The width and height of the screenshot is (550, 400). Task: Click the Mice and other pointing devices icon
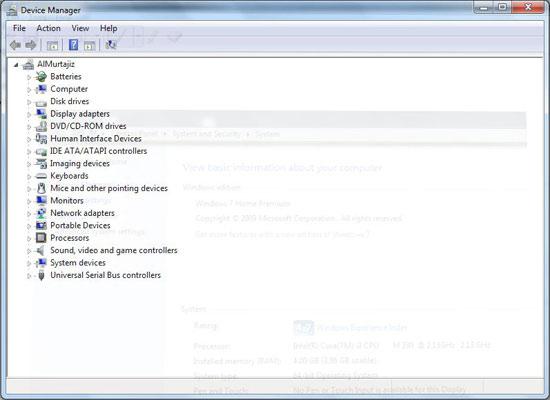coord(41,188)
